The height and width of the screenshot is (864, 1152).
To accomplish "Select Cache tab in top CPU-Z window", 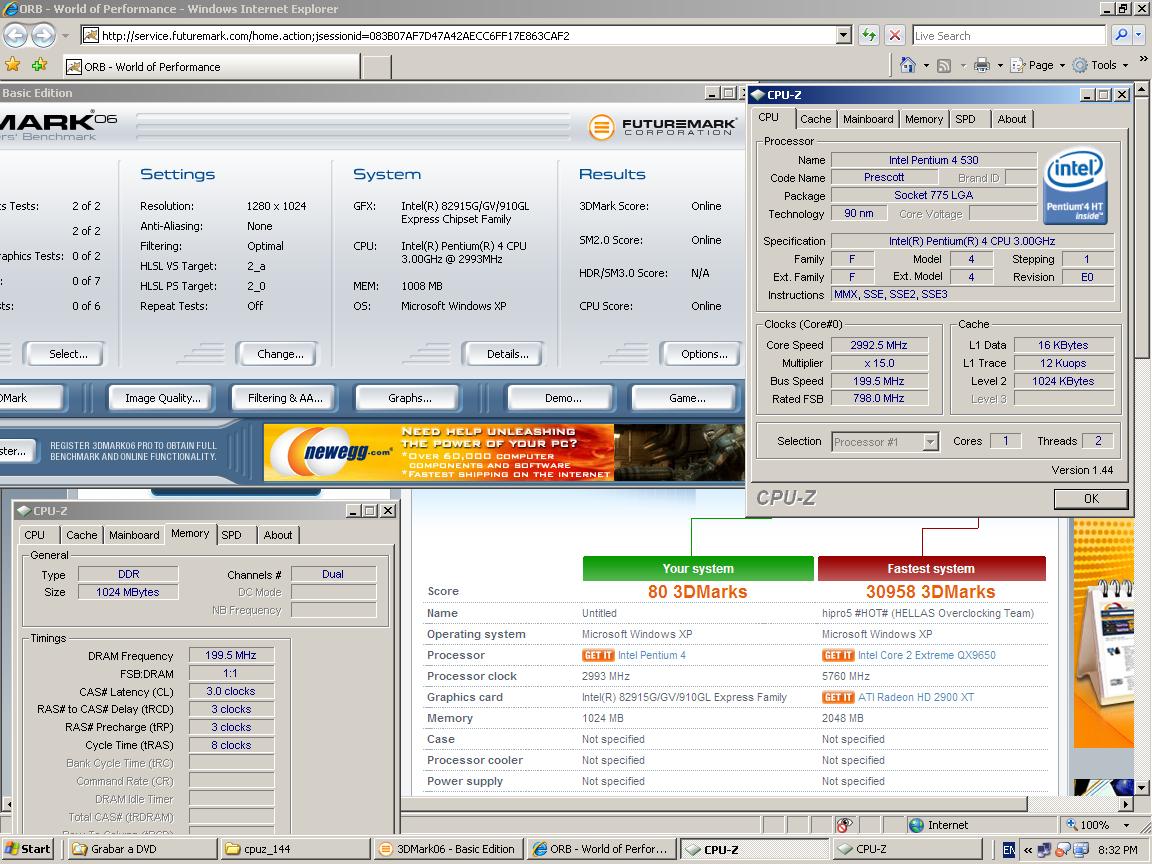I will click(x=816, y=119).
